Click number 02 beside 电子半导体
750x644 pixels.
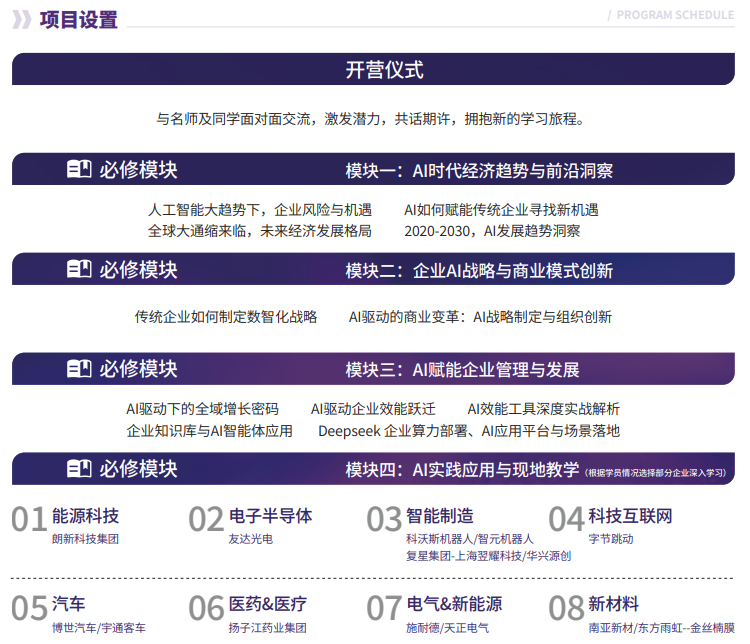tap(206, 520)
